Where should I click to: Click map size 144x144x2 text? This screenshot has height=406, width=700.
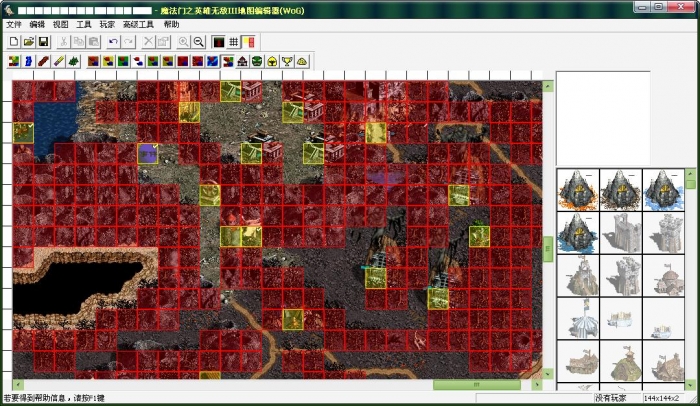coord(661,398)
